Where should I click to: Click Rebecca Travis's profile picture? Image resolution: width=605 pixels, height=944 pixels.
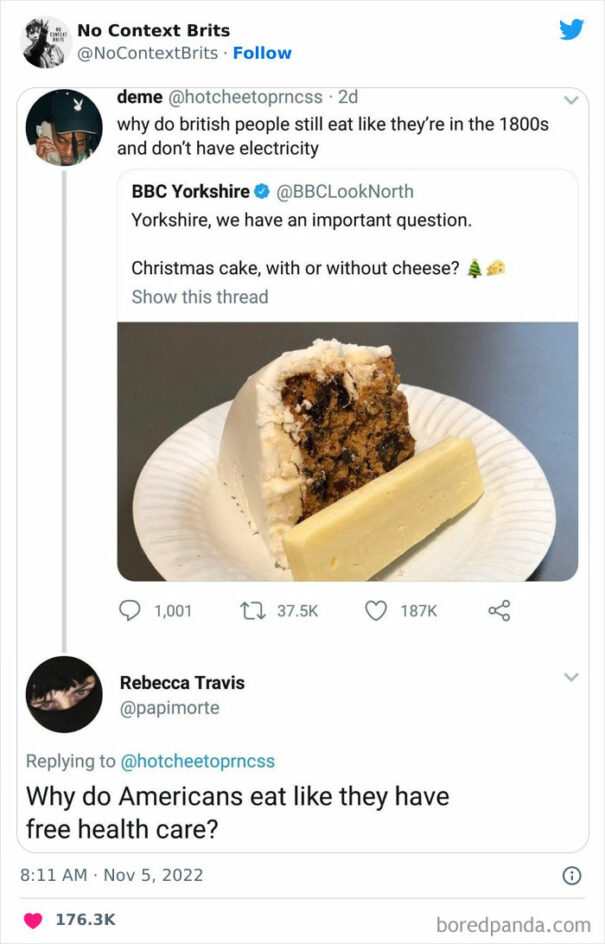tap(64, 694)
